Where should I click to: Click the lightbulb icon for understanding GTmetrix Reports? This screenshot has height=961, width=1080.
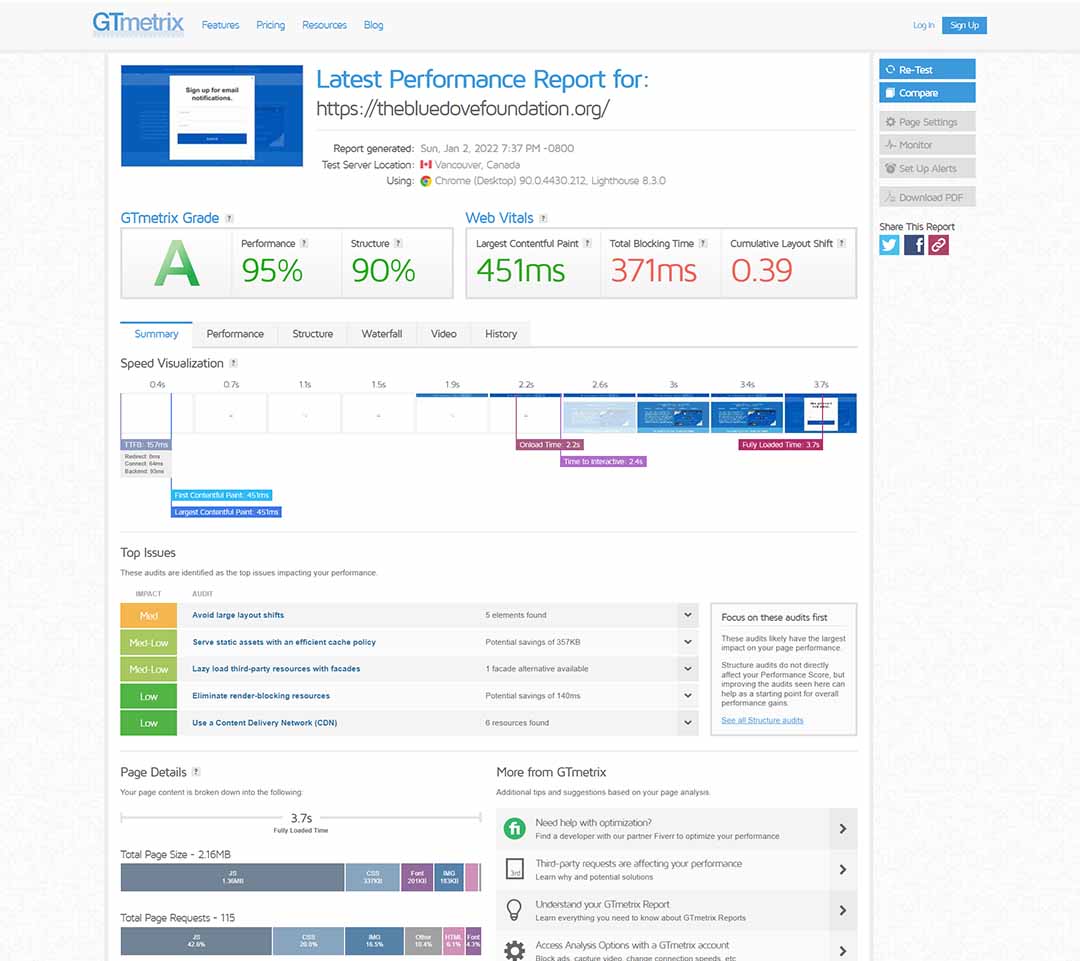click(514, 908)
